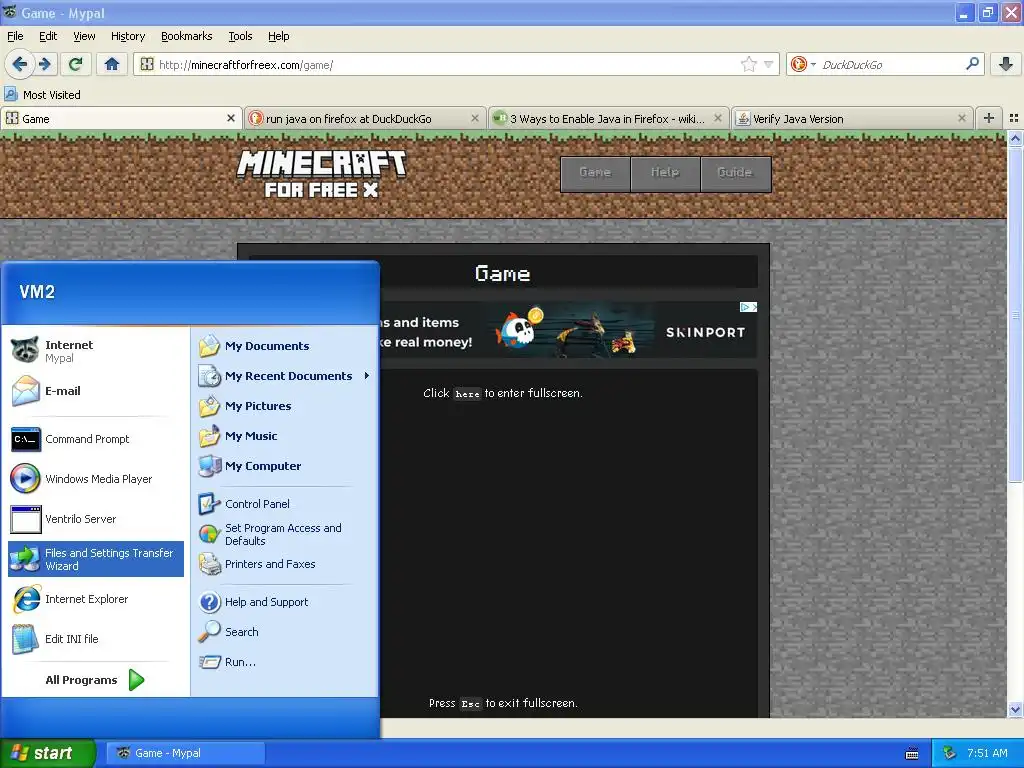Select Game - Mypal in the taskbar
The width and height of the screenshot is (1024, 768).
[x=186, y=753]
